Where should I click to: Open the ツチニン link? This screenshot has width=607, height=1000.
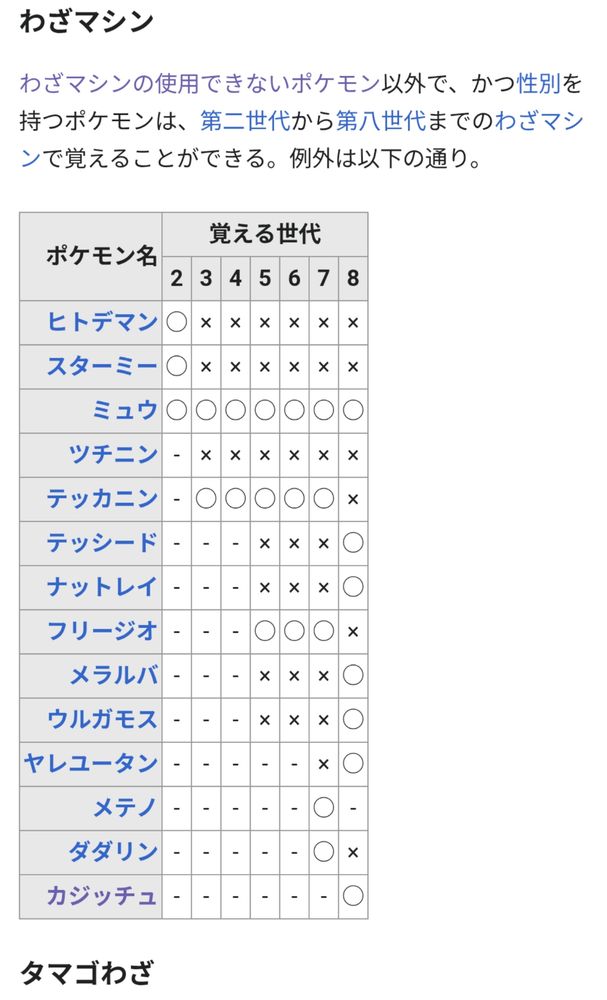click(113, 455)
